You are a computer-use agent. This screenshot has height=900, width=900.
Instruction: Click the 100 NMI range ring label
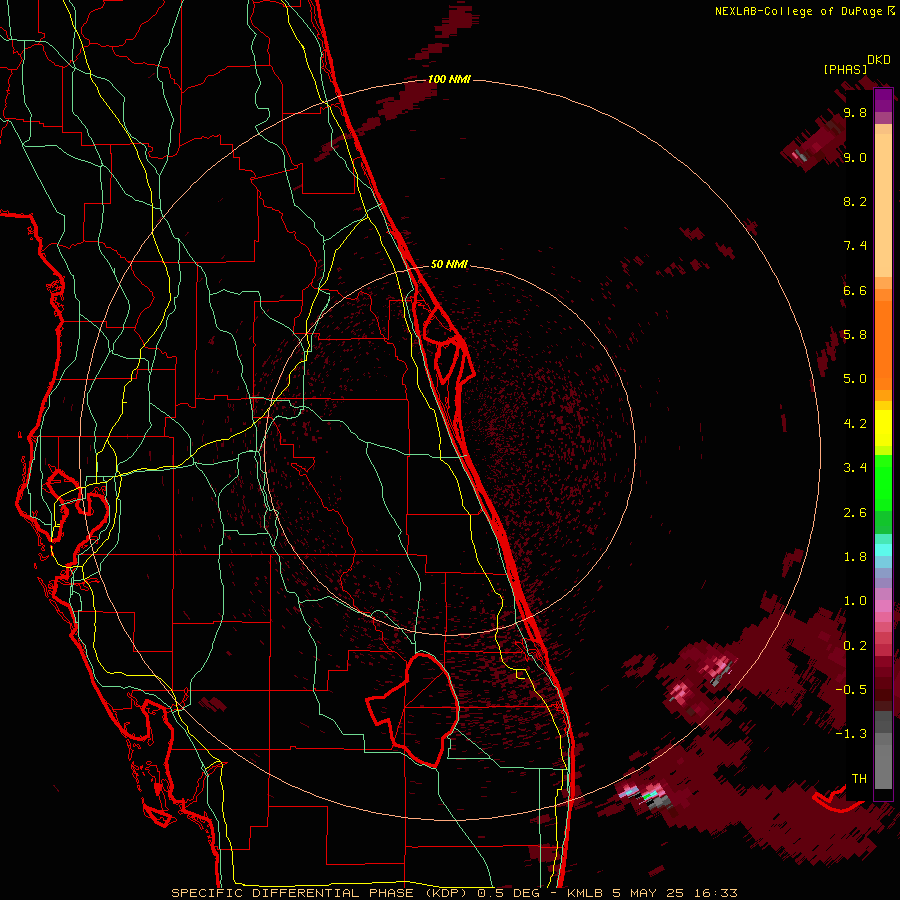pyautogui.click(x=449, y=79)
